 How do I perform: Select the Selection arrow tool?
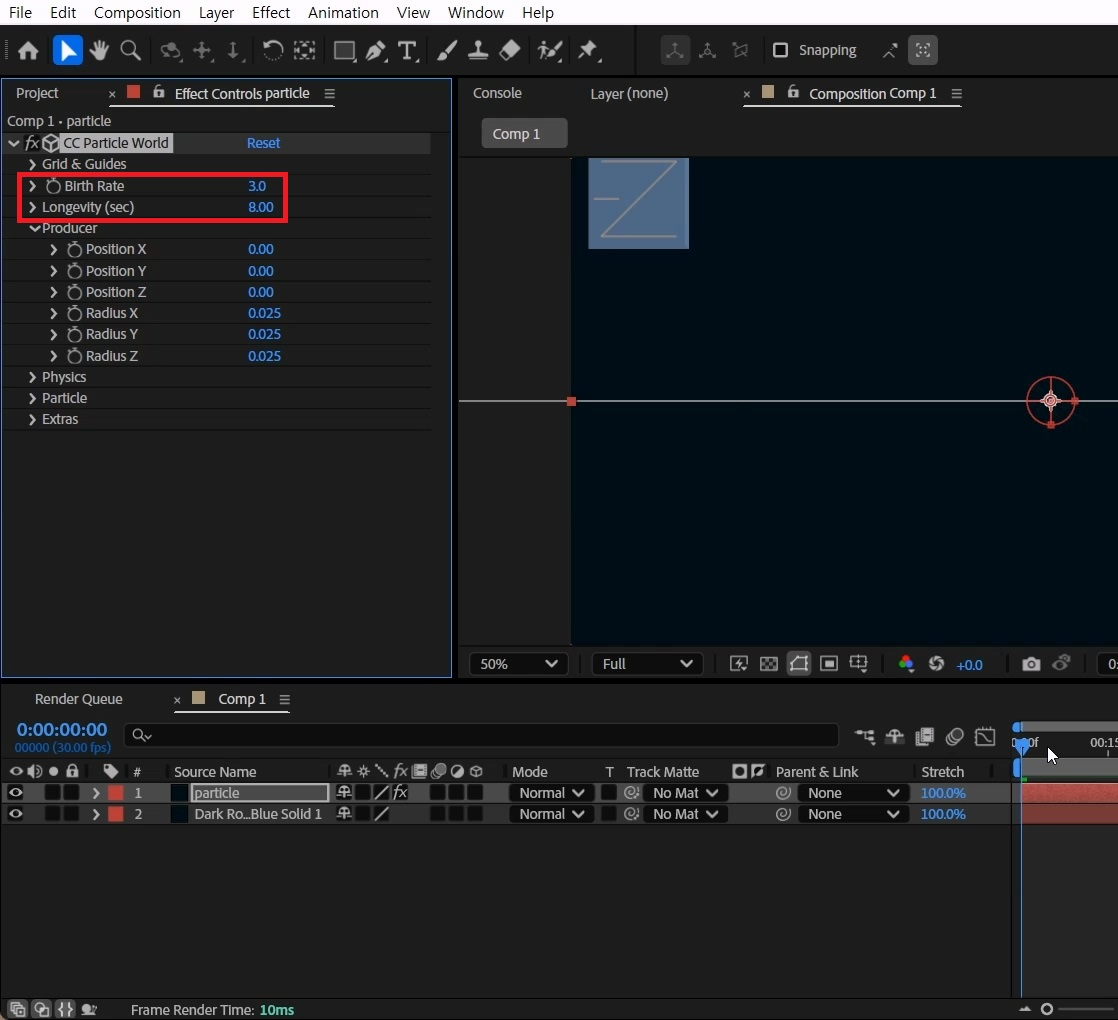point(68,51)
